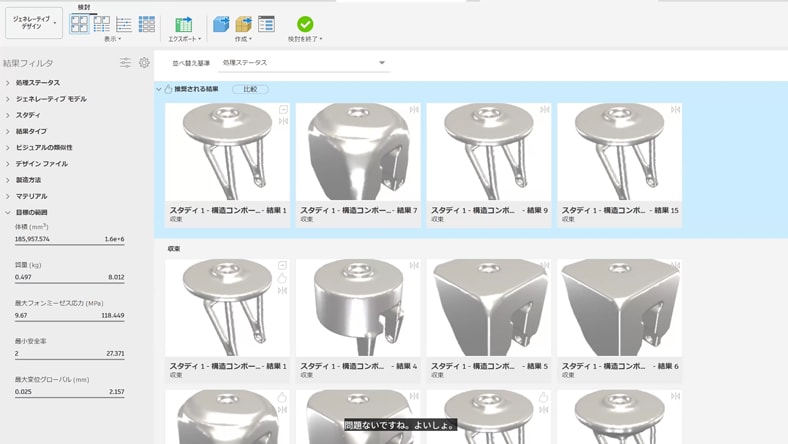The height and width of the screenshot is (444, 788).
Task: Click the green checkmark finish-explore icon
Action: (x=305, y=24)
